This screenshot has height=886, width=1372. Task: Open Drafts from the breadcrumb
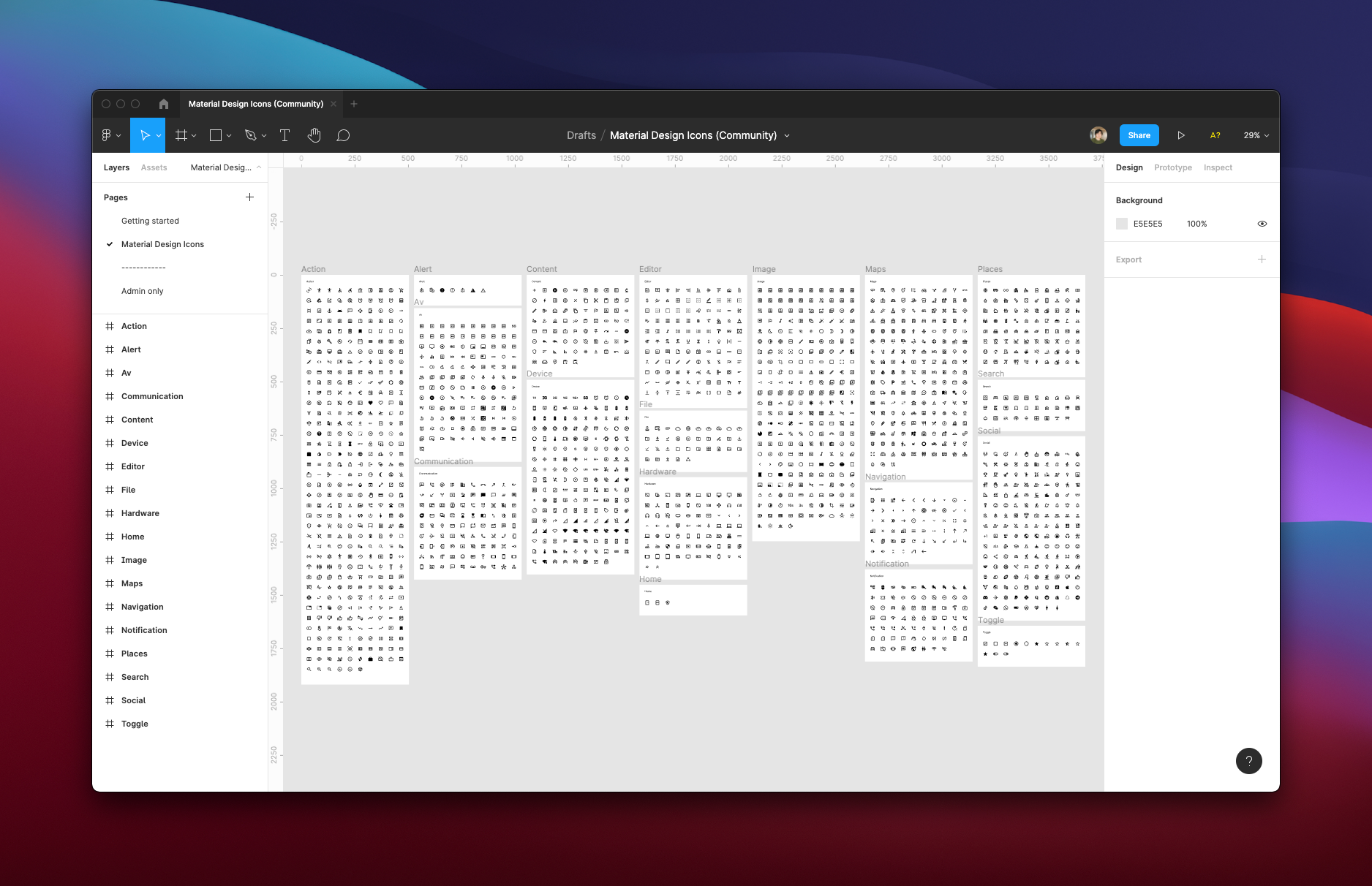(580, 135)
